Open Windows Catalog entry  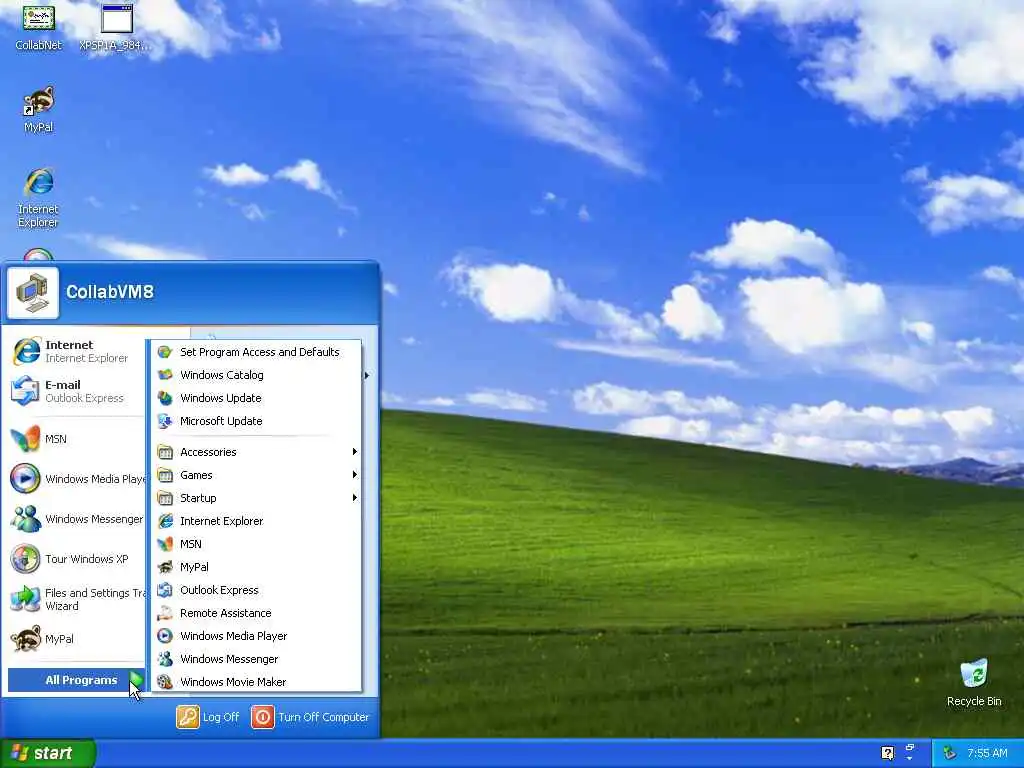pyautogui.click(x=257, y=375)
